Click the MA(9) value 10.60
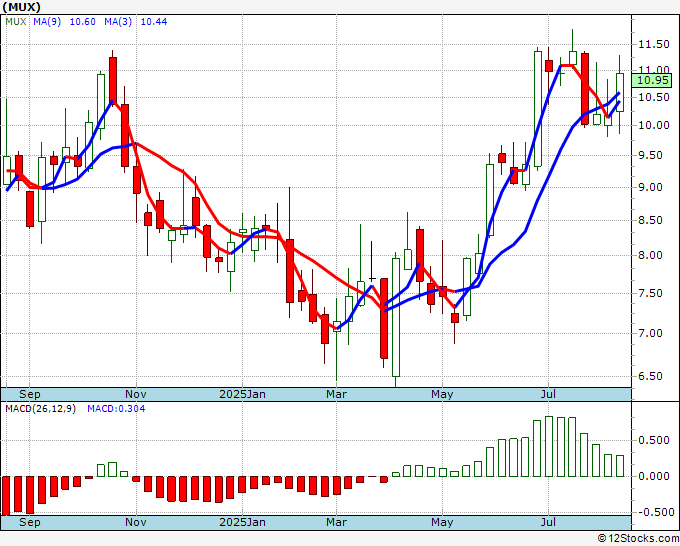680x546 pixels. [x=82, y=22]
